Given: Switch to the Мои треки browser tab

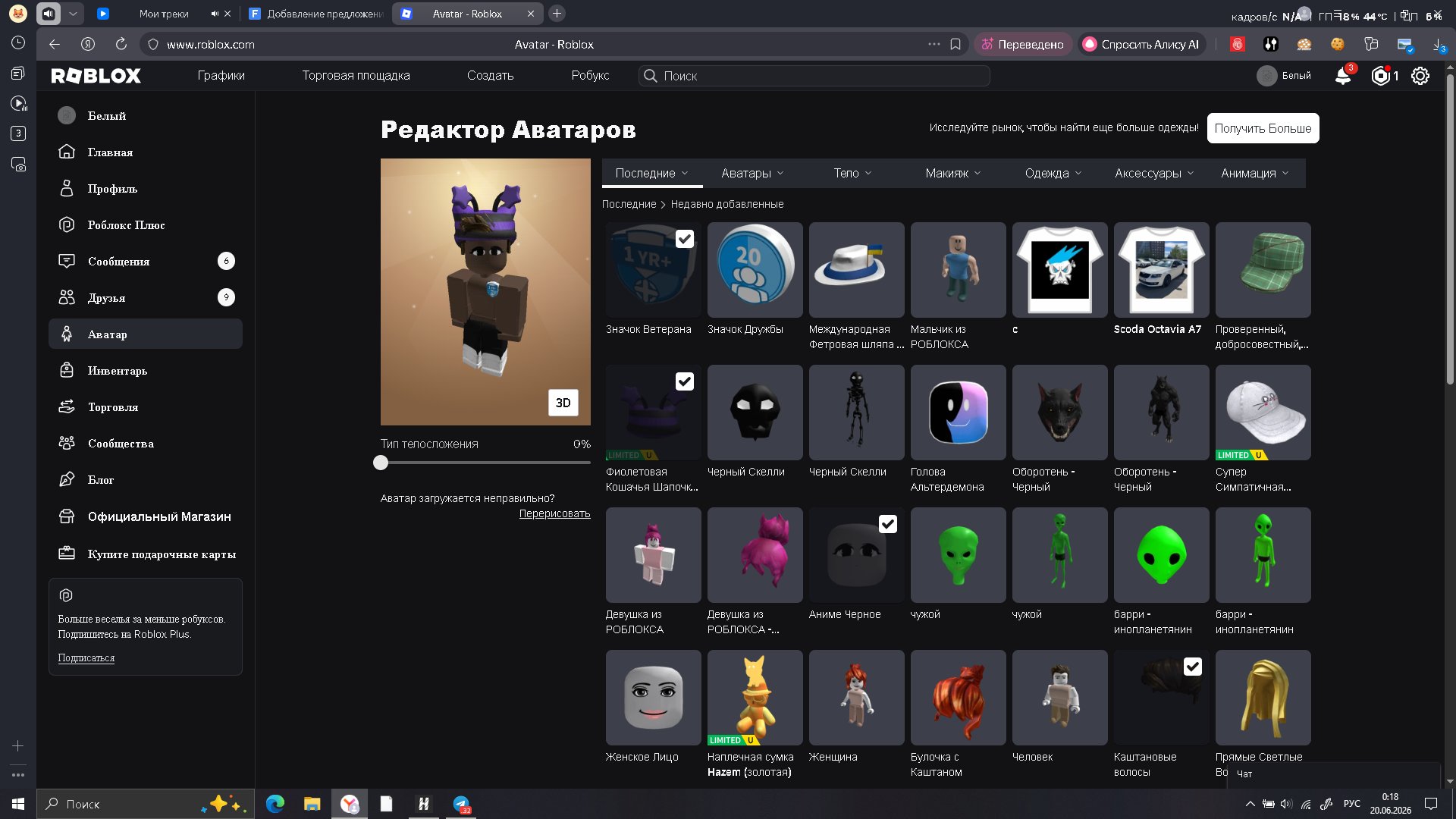Looking at the screenshot, I should coord(164,14).
